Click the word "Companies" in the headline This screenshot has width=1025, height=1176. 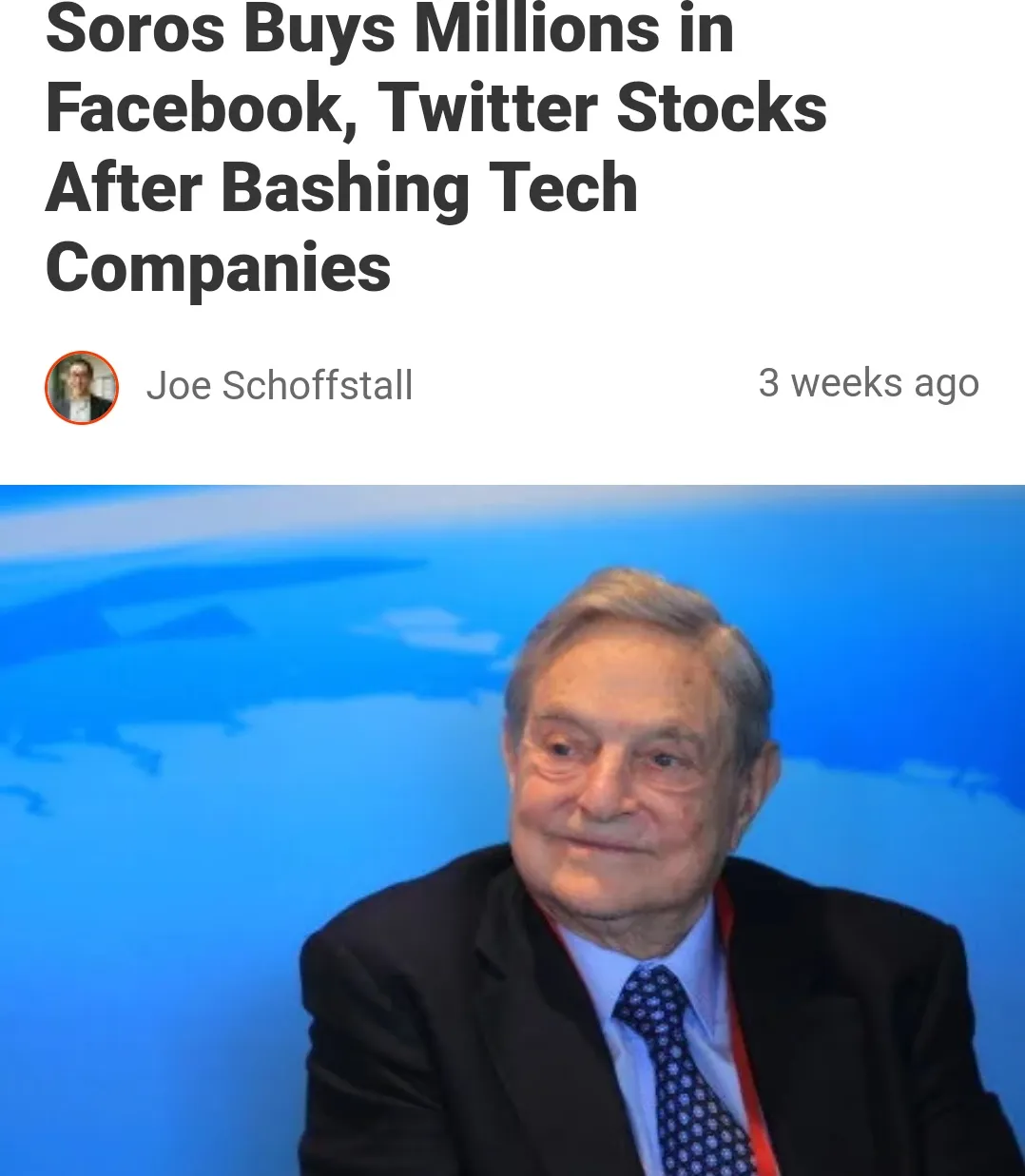(218, 269)
